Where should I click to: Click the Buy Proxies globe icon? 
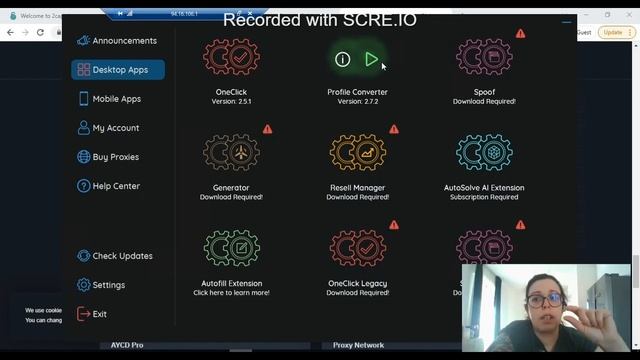(83, 157)
